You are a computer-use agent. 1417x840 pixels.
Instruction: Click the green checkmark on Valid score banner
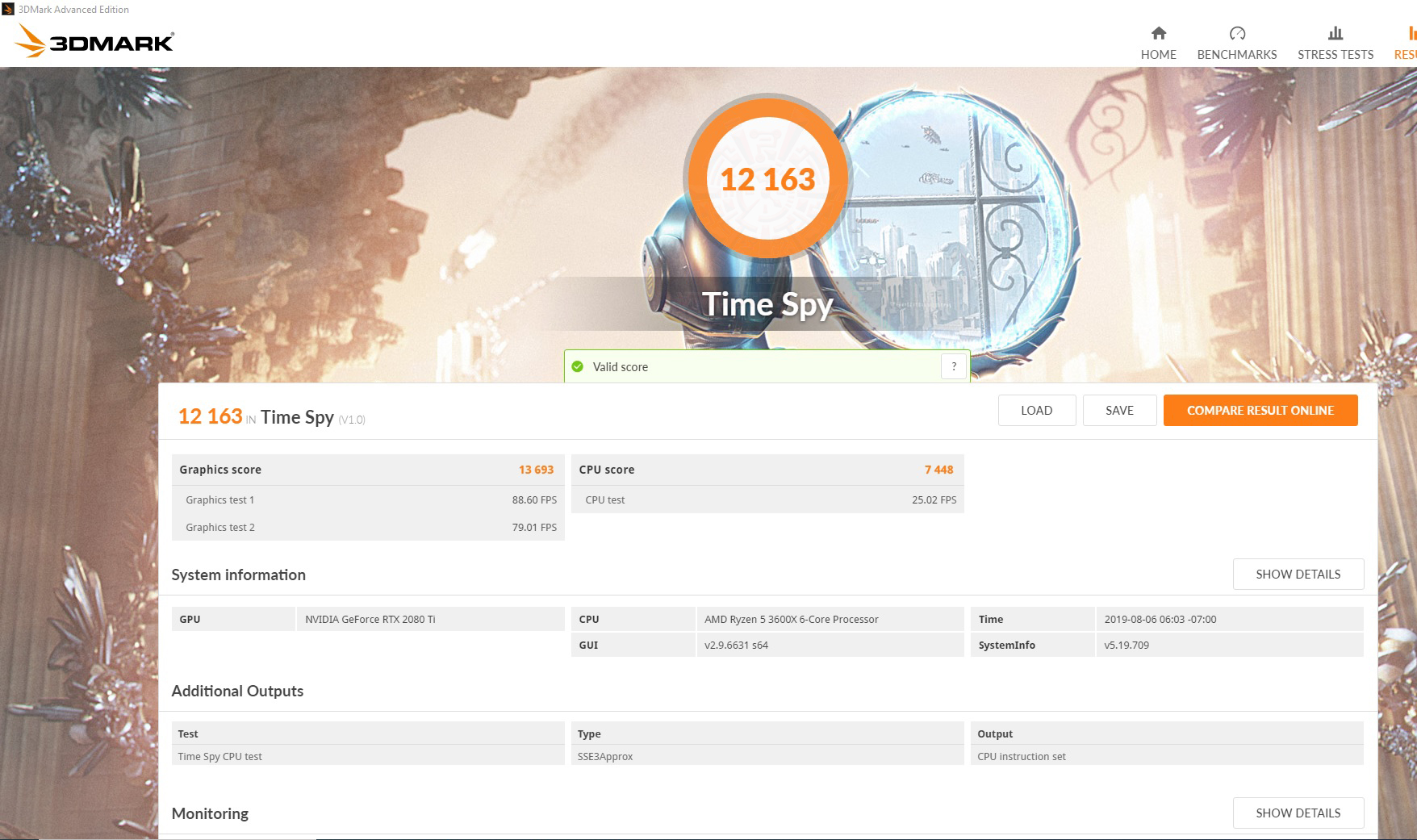click(x=577, y=366)
